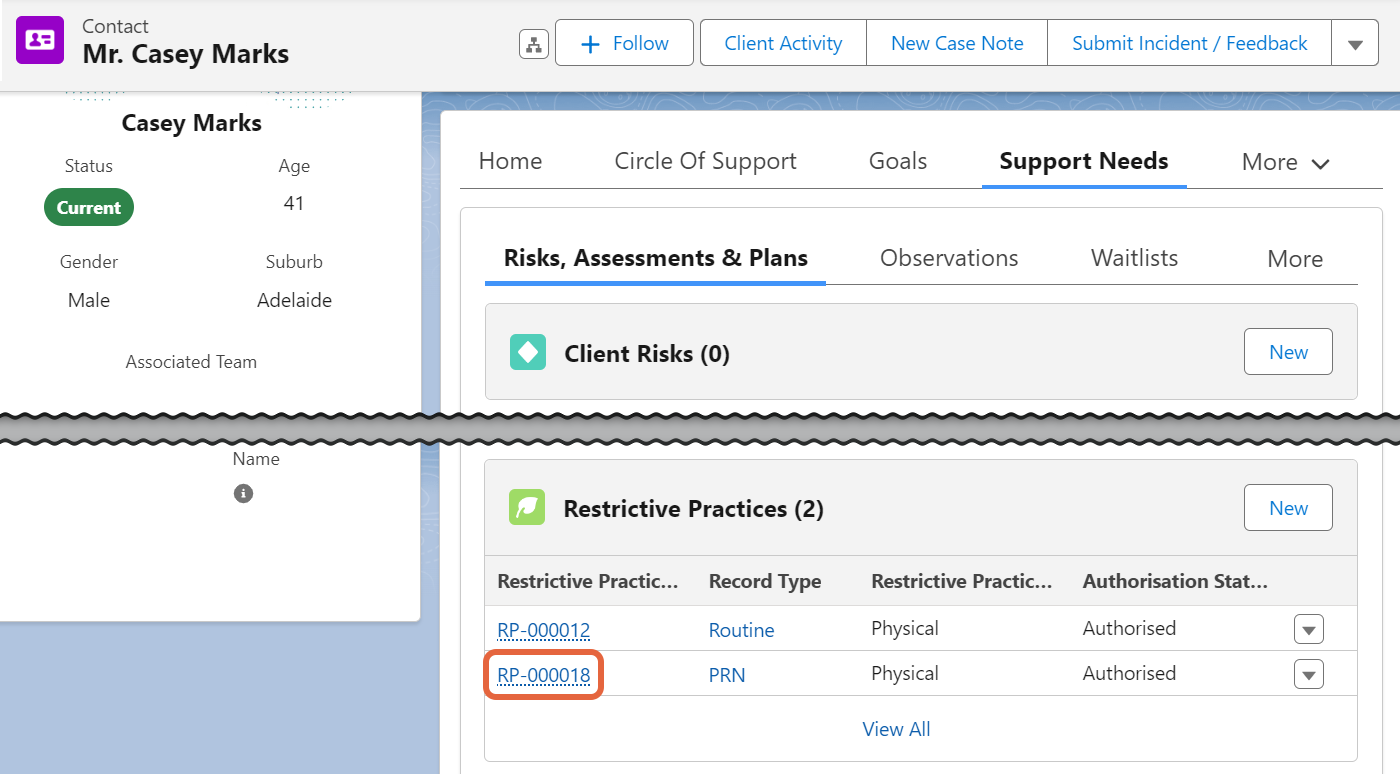Image resolution: width=1400 pixels, height=774 pixels.
Task: Click View All under Restrictive Practices
Action: tap(896, 729)
